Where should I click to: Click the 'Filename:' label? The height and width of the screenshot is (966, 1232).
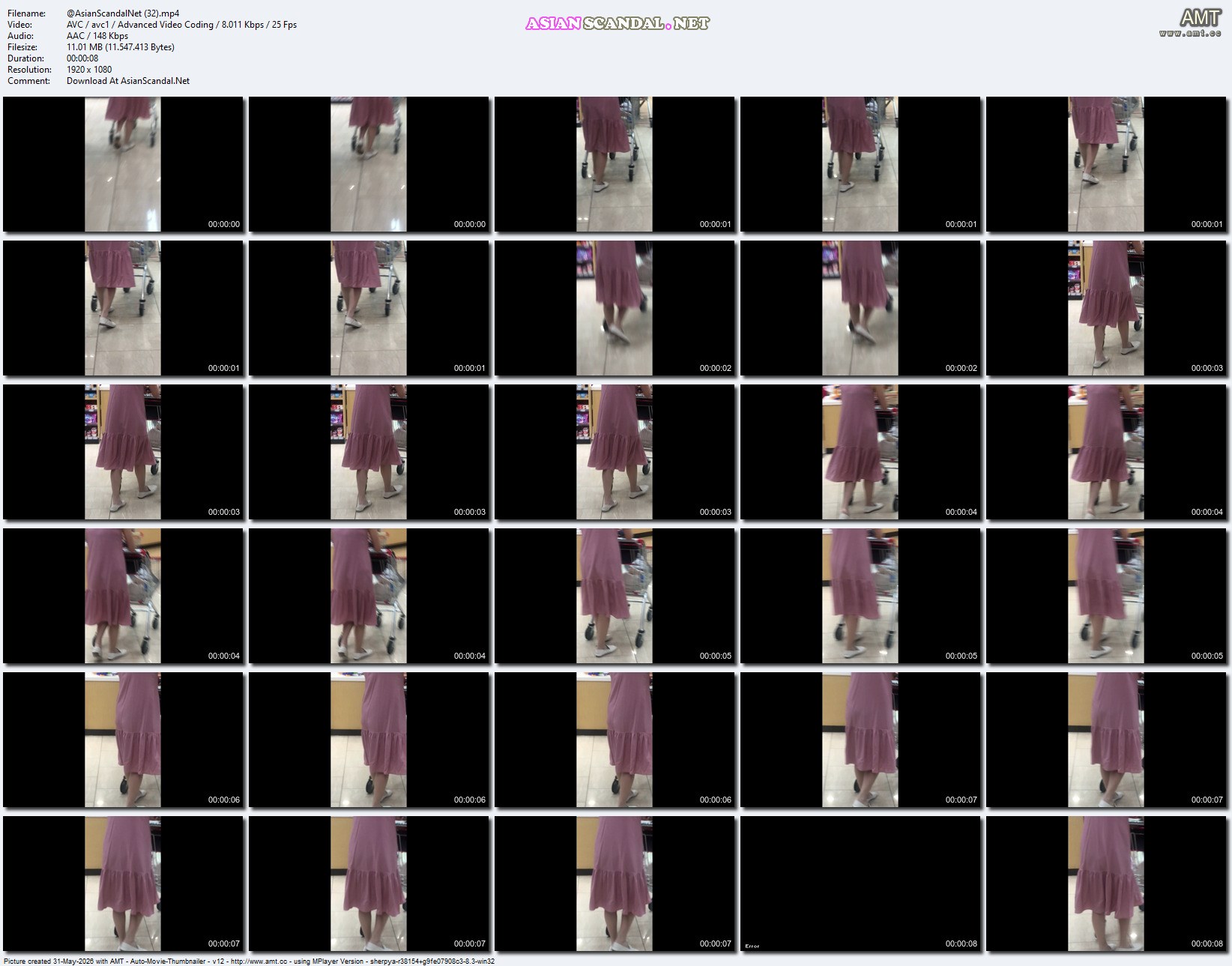(26, 13)
